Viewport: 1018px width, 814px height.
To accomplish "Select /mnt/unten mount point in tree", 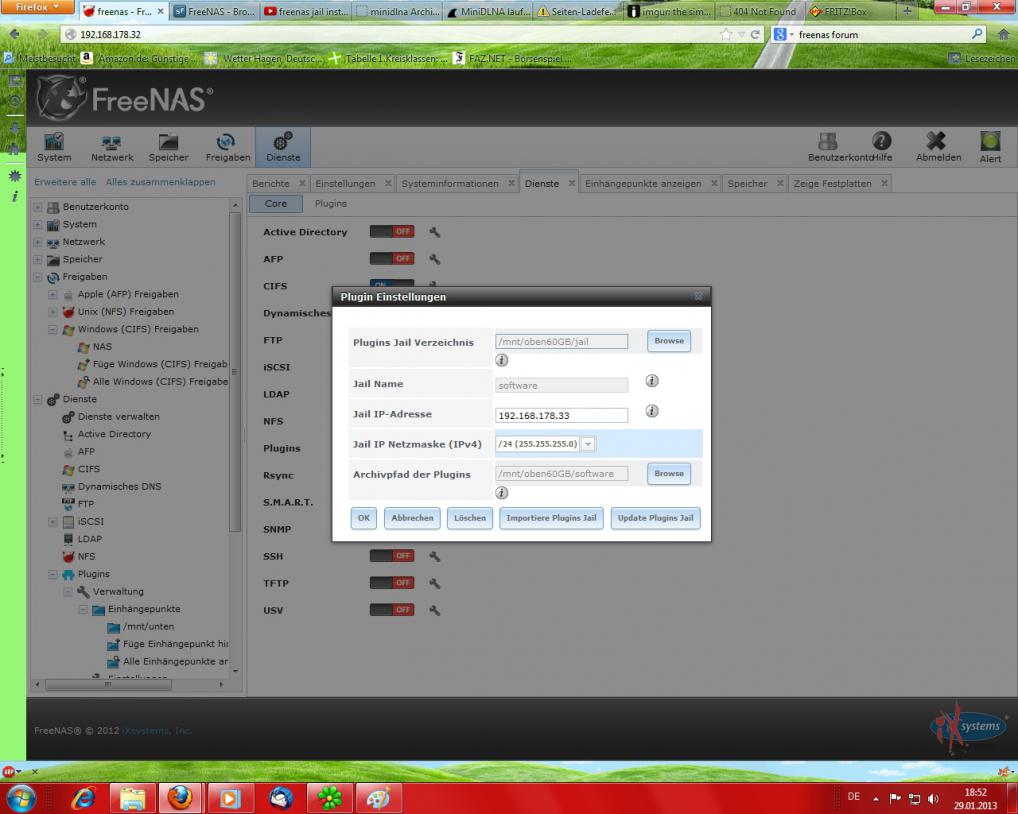I will pyautogui.click(x=148, y=626).
